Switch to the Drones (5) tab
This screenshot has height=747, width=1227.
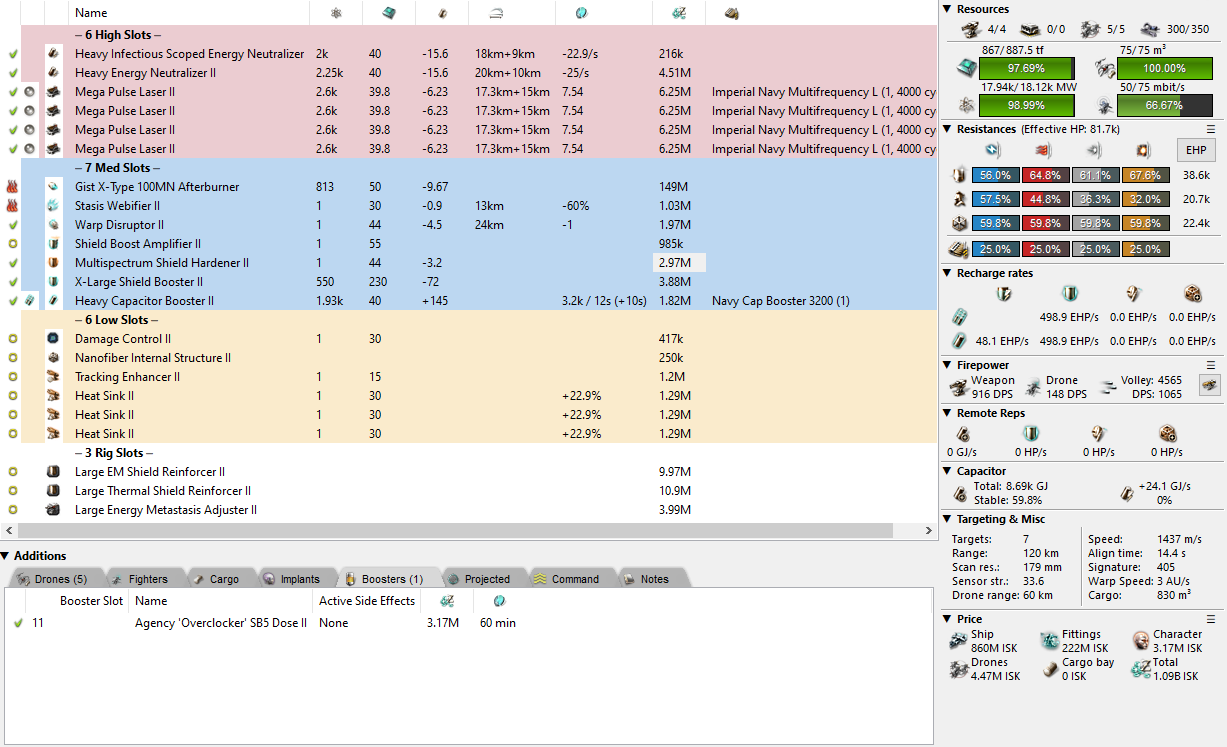[x=53, y=579]
